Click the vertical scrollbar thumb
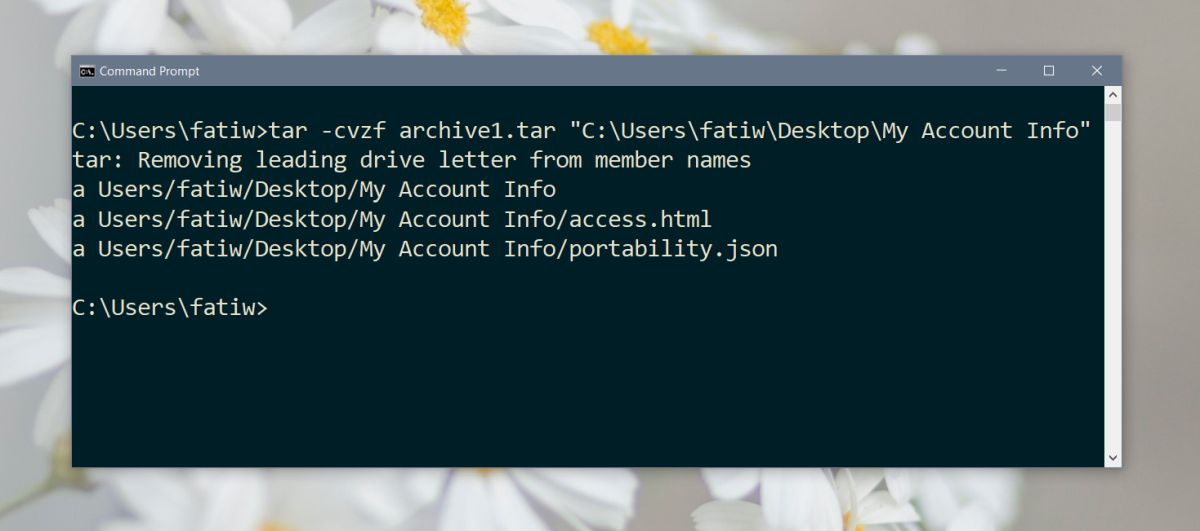This screenshot has height=531, width=1200. point(1113,111)
